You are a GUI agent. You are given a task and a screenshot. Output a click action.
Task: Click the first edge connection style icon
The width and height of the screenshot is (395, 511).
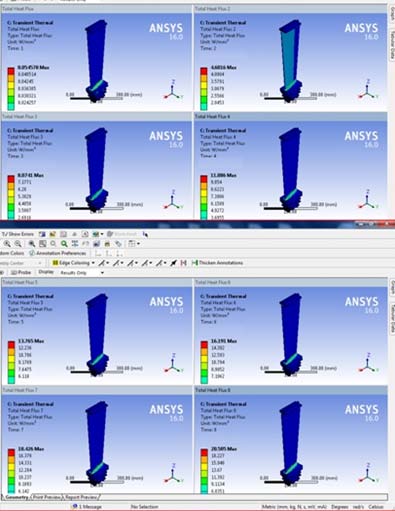pyautogui.click(x=101, y=263)
